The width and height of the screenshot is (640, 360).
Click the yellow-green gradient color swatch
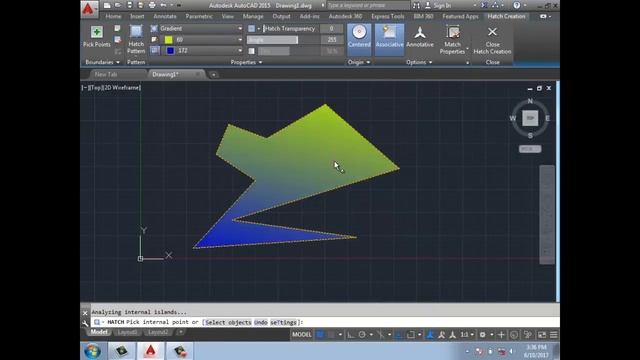169,40
